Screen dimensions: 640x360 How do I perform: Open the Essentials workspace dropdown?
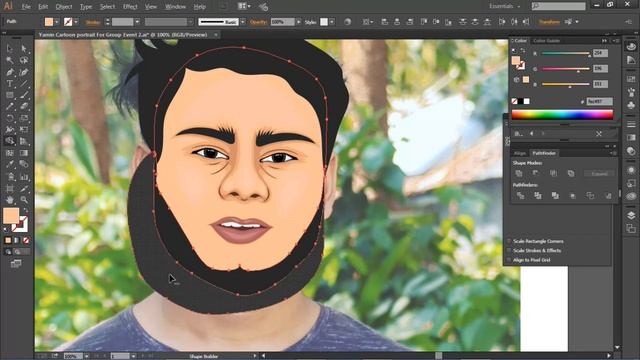pos(505,7)
